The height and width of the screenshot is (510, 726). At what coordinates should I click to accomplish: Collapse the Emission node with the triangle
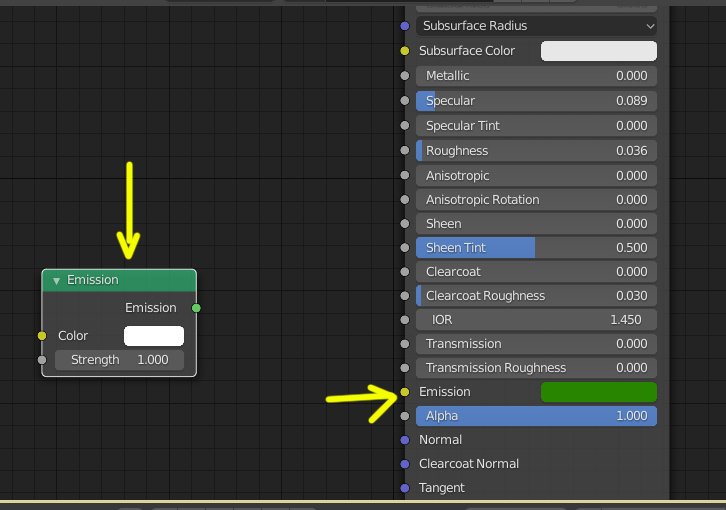[56, 281]
